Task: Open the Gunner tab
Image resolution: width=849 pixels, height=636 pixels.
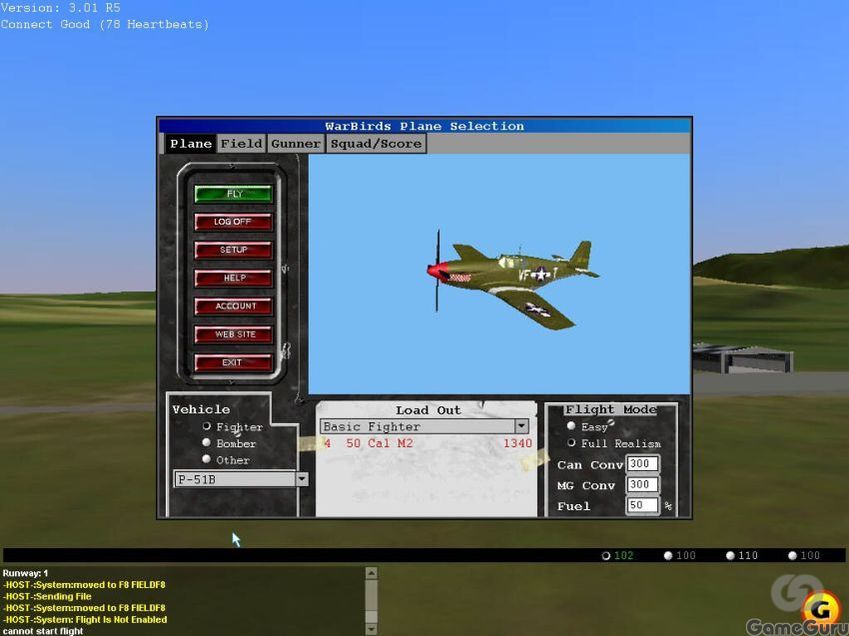Action: pyautogui.click(x=296, y=144)
